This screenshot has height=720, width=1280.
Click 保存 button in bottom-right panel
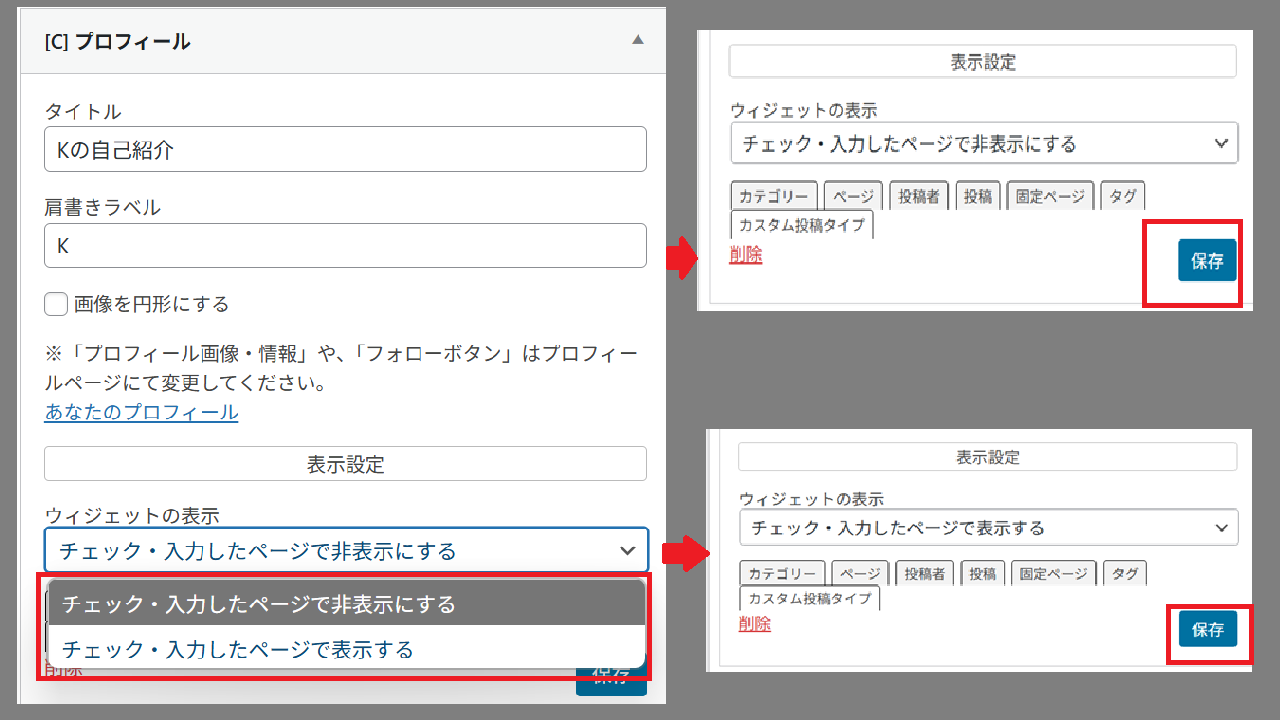click(1208, 630)
